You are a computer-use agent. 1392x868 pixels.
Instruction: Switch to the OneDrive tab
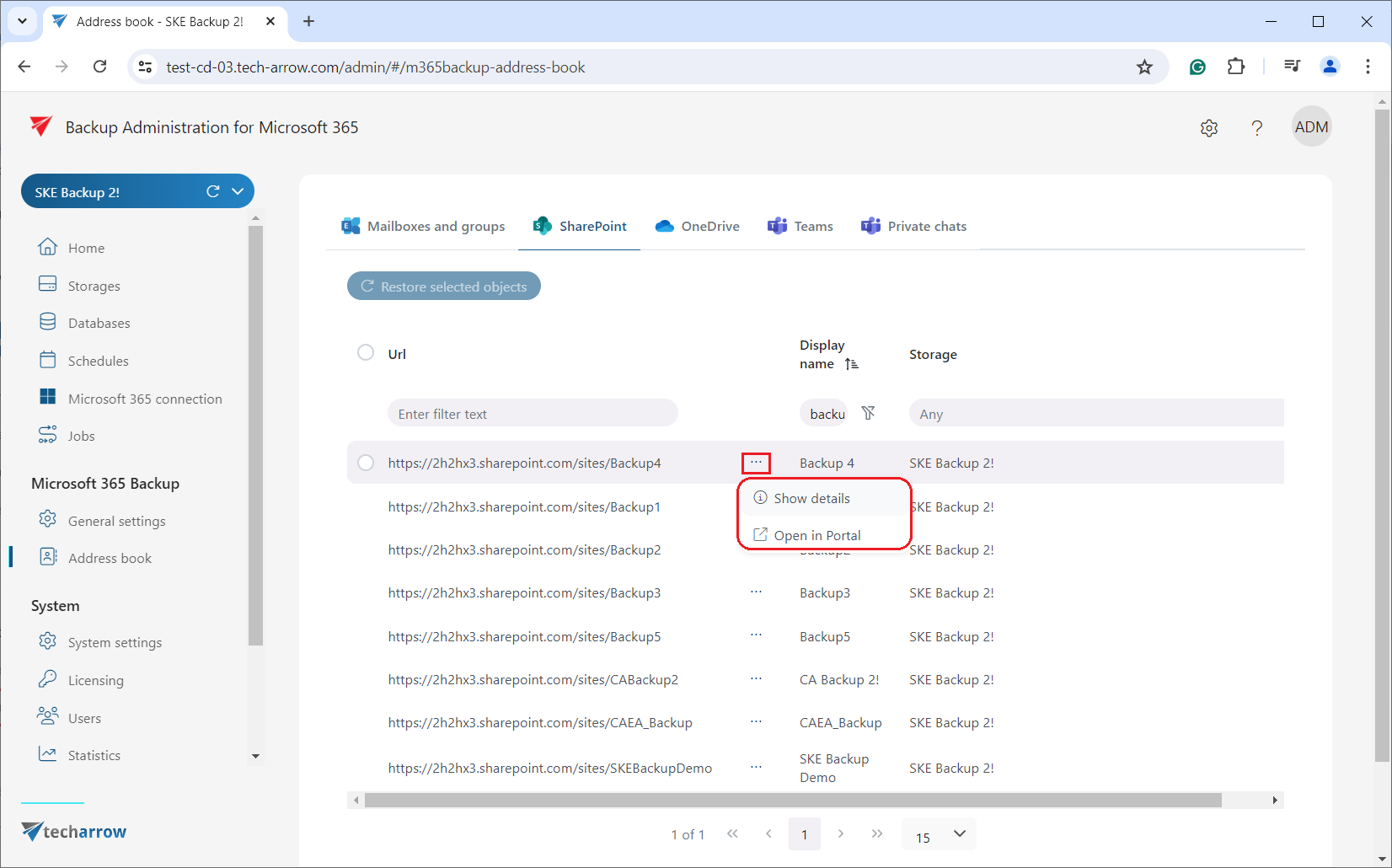pos(698,226)
